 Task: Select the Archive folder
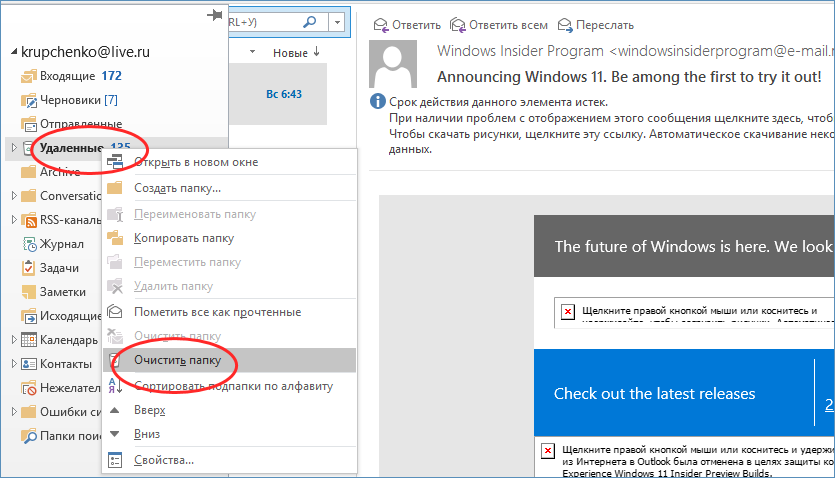pyautogui.click(x=60, y=172)
